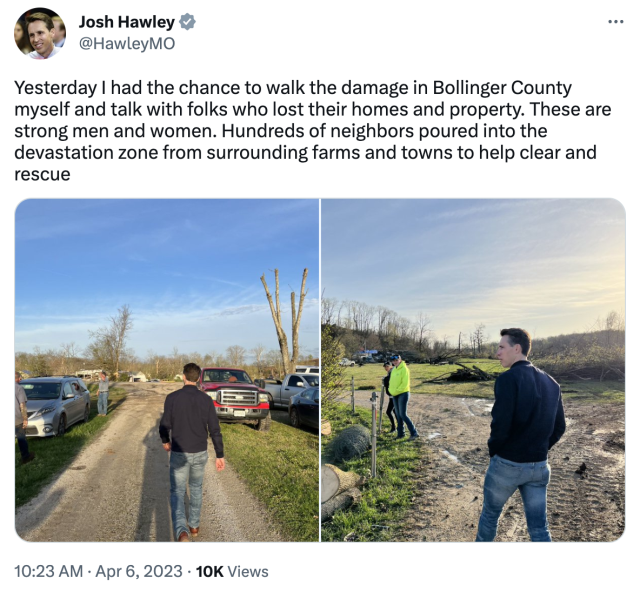The width and height of the screenshot is (640, 592).
Task: Open the three-dot more options menu
Action: click(x=616, y=22)
